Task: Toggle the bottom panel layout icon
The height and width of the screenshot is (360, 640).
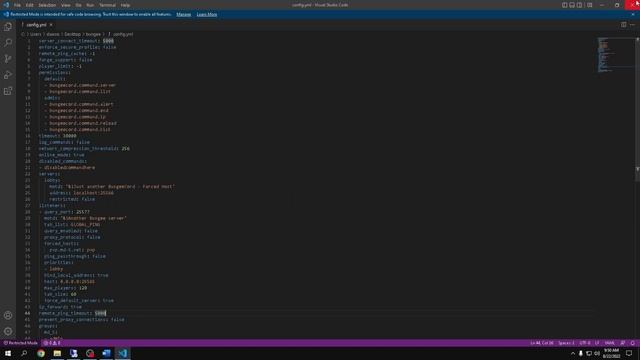Action: (x=572, y=5)
